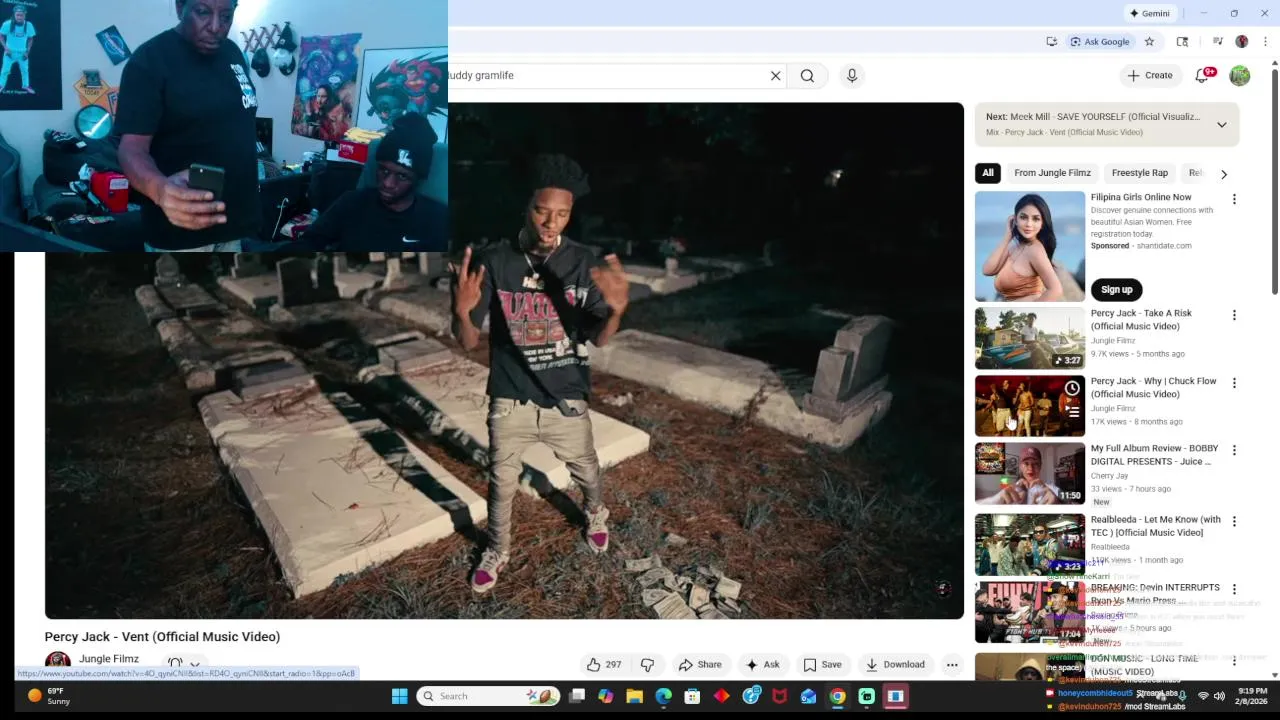Open options for My Full Album Review video
The image size is (1280, 720).
pyautogui.click(x=1234, y=450)
